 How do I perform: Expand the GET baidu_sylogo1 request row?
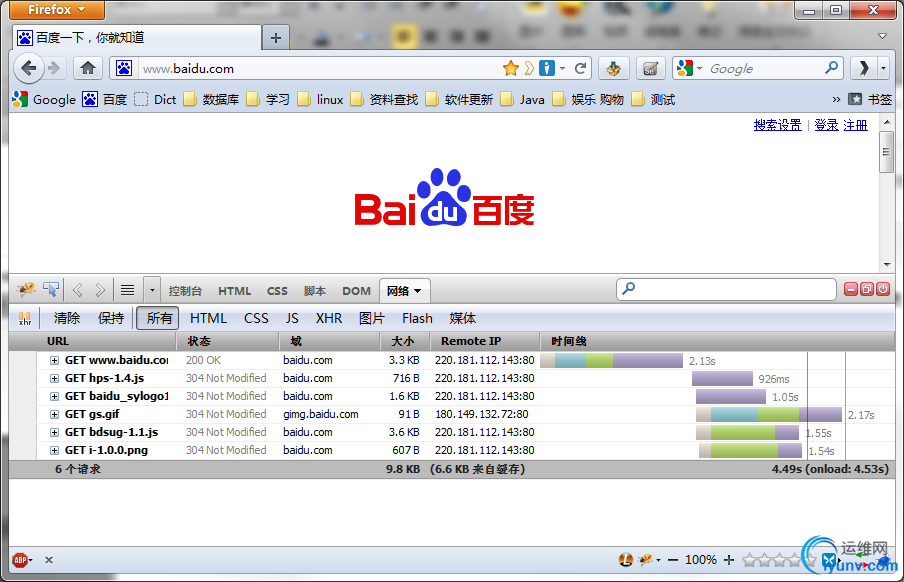pos(54,396)
